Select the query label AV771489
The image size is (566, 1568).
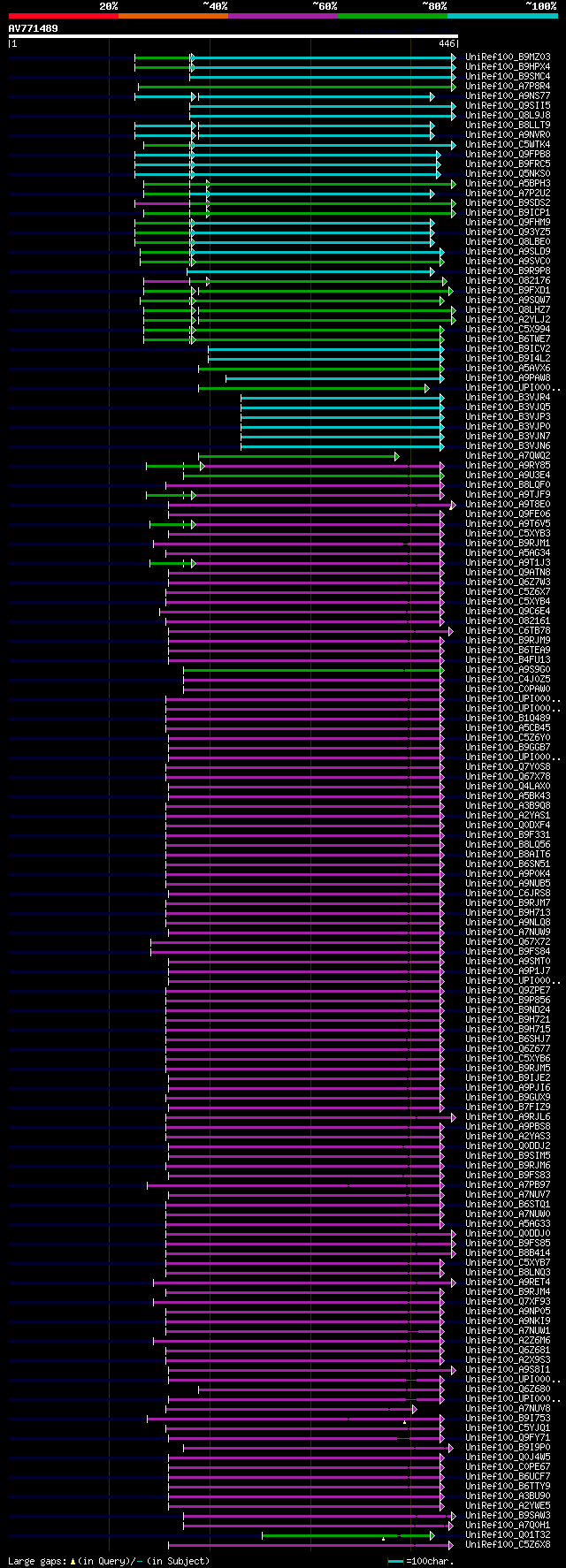pos(34,28)
